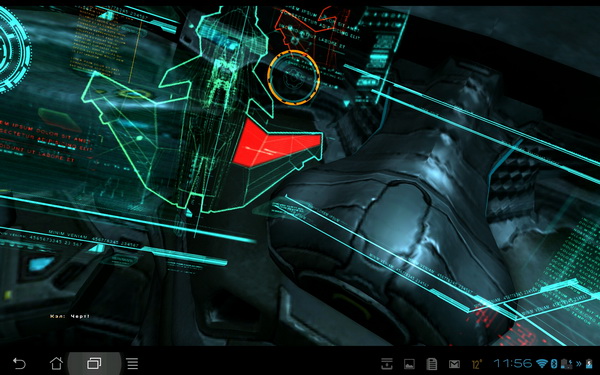Screen dimensions: 600x375
Task: Open the download notification icon
Action: point(387,364)
